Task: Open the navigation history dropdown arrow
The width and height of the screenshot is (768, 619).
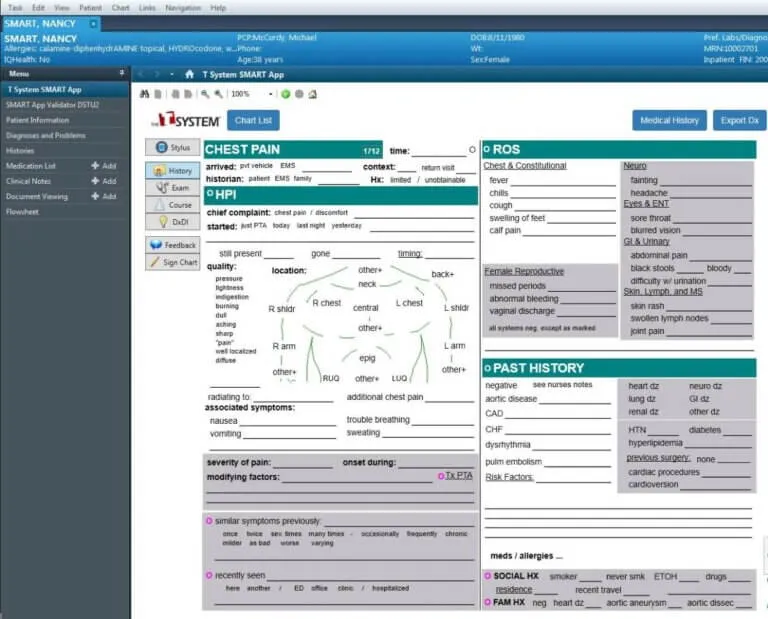Action: (172, 74)
